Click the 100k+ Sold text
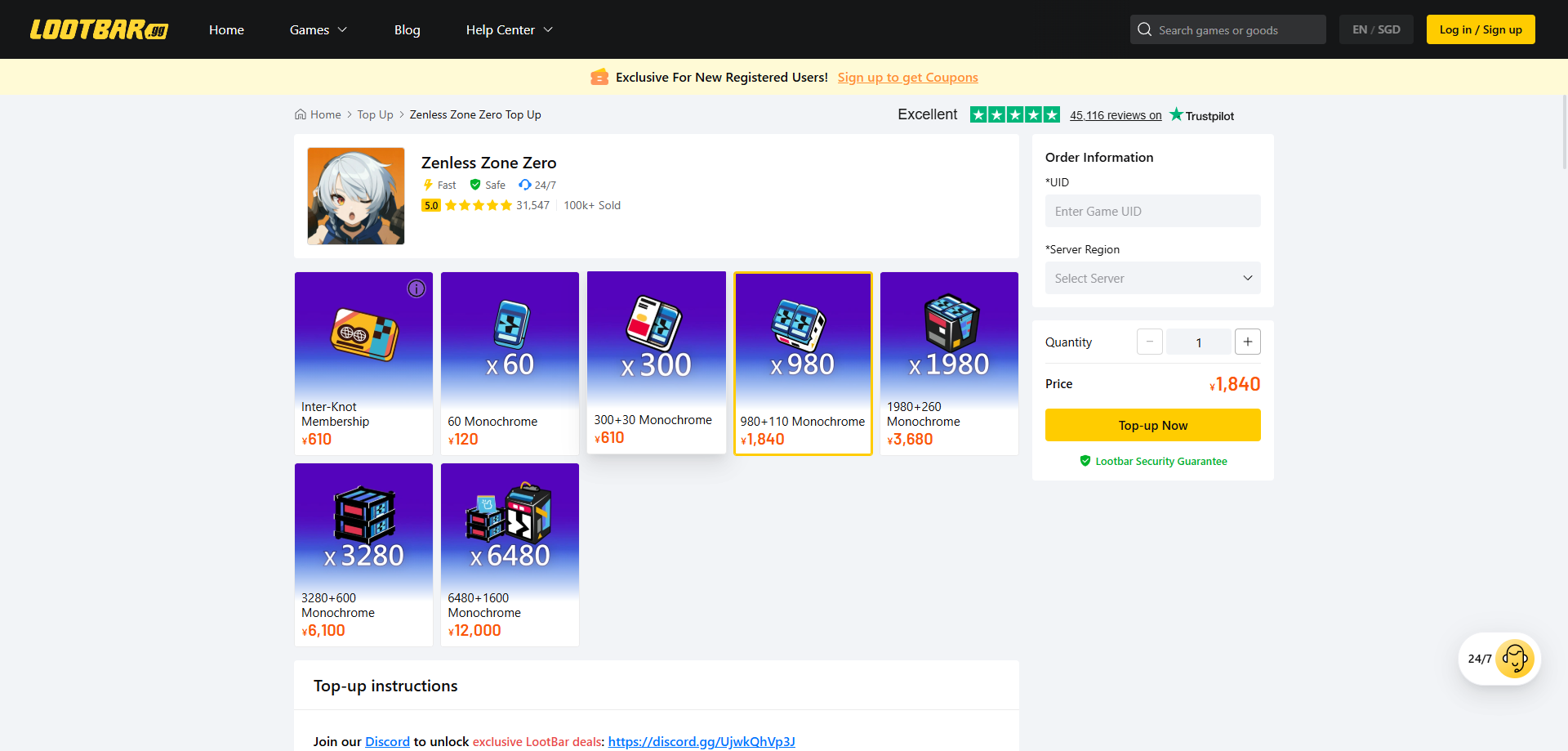1568x751 pixels. pyautogui.click(x=592, y=205)
